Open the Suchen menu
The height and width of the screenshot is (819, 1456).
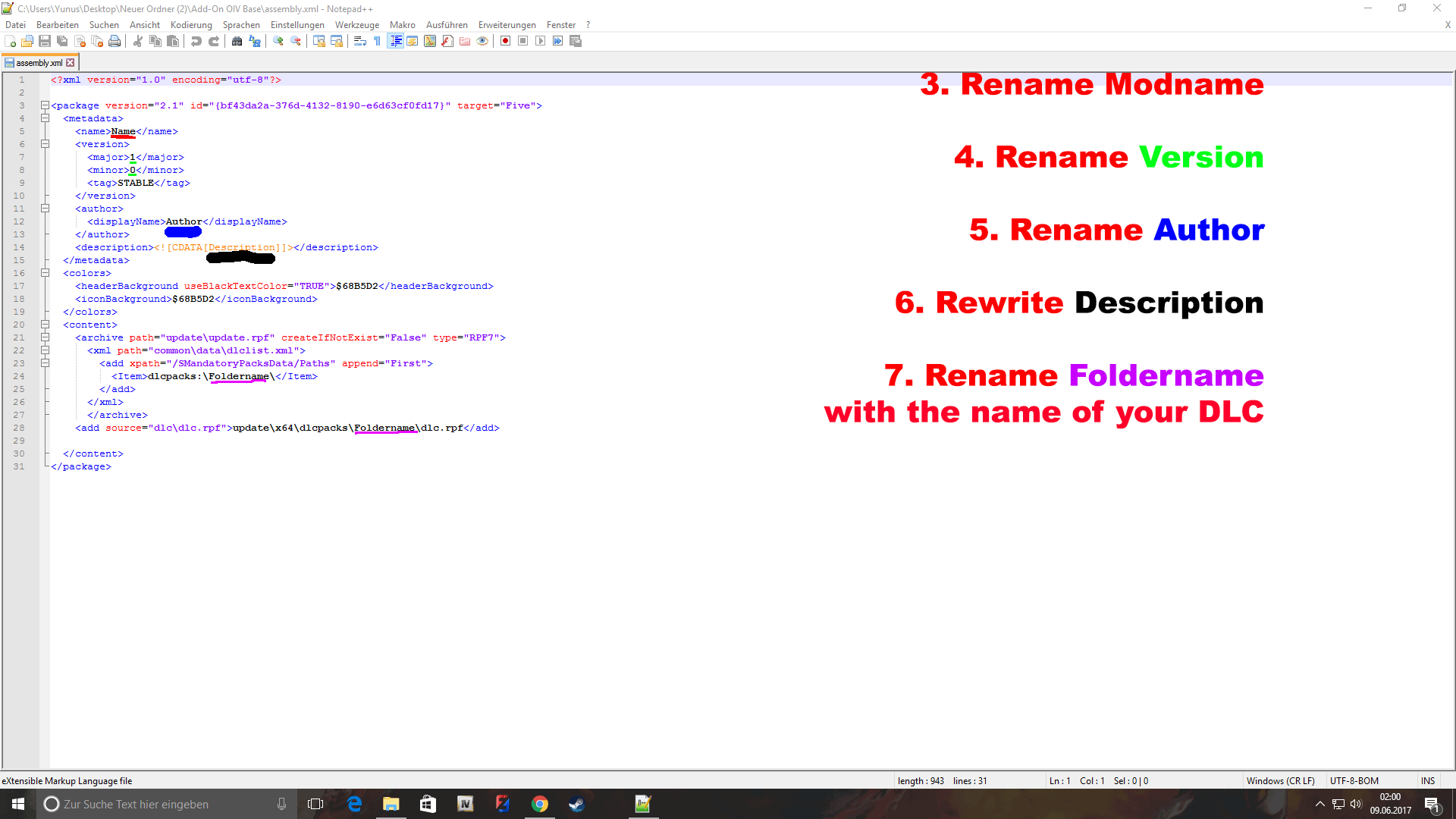[x=104, y=25]
